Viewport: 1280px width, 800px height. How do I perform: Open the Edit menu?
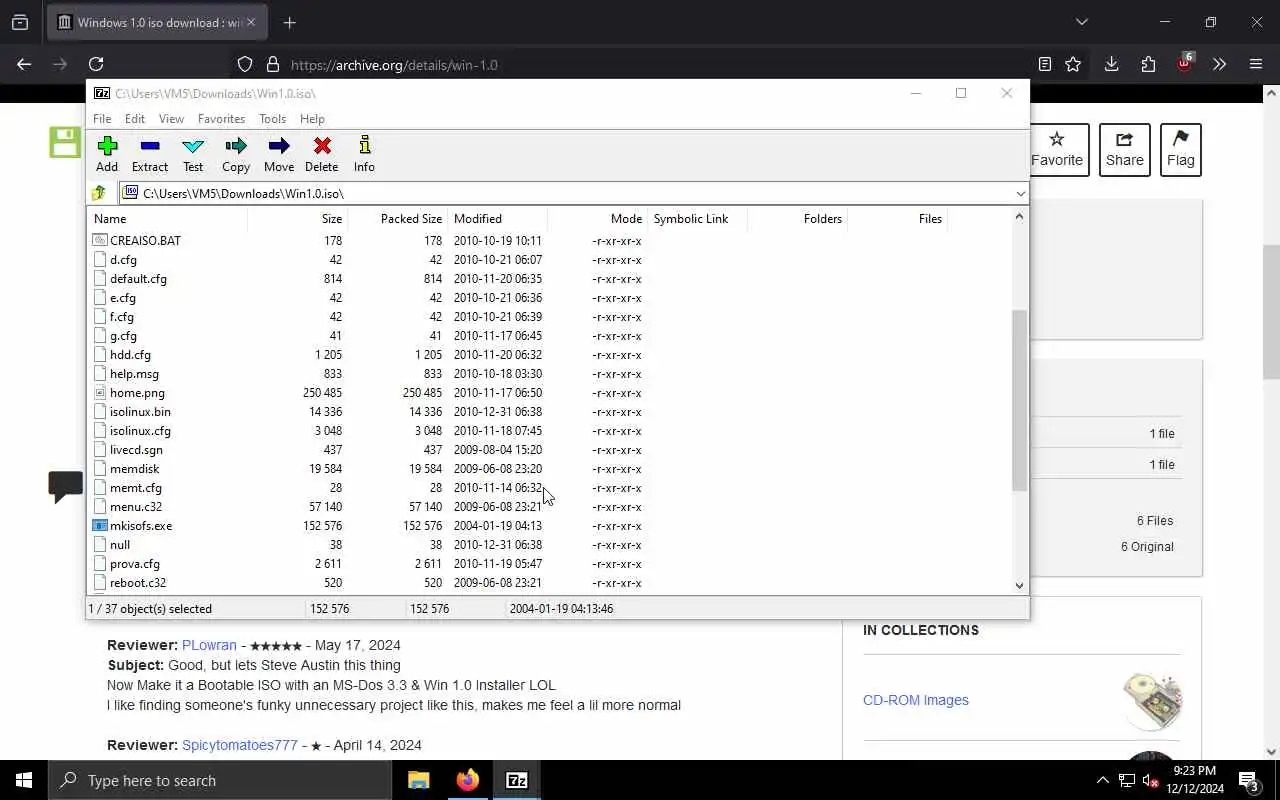point(135,118)
